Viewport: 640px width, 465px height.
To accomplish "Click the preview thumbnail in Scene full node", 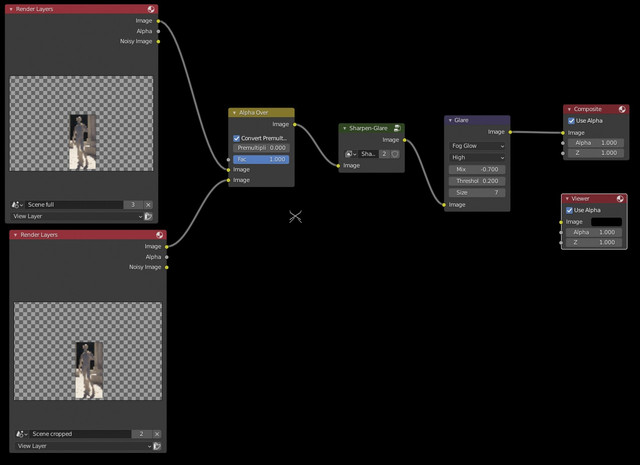I will pos(82,123).
